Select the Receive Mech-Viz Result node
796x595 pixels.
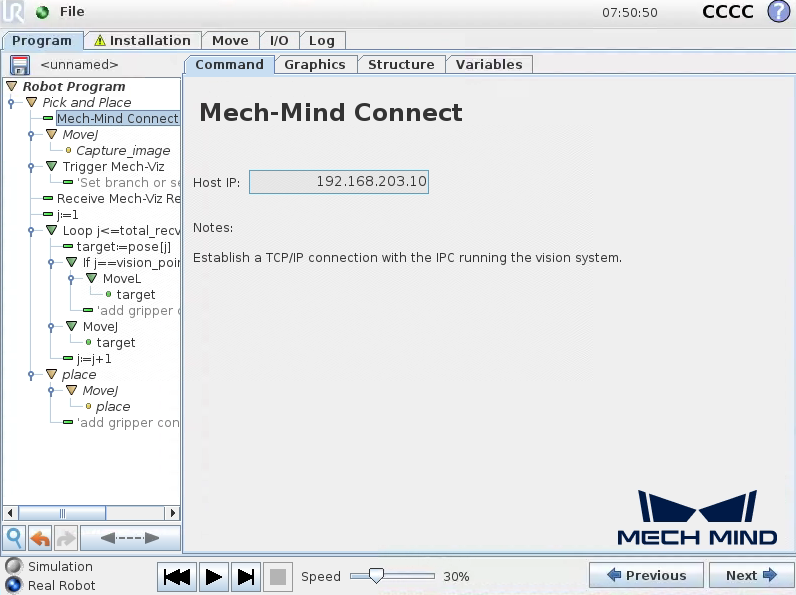point(118,199)
